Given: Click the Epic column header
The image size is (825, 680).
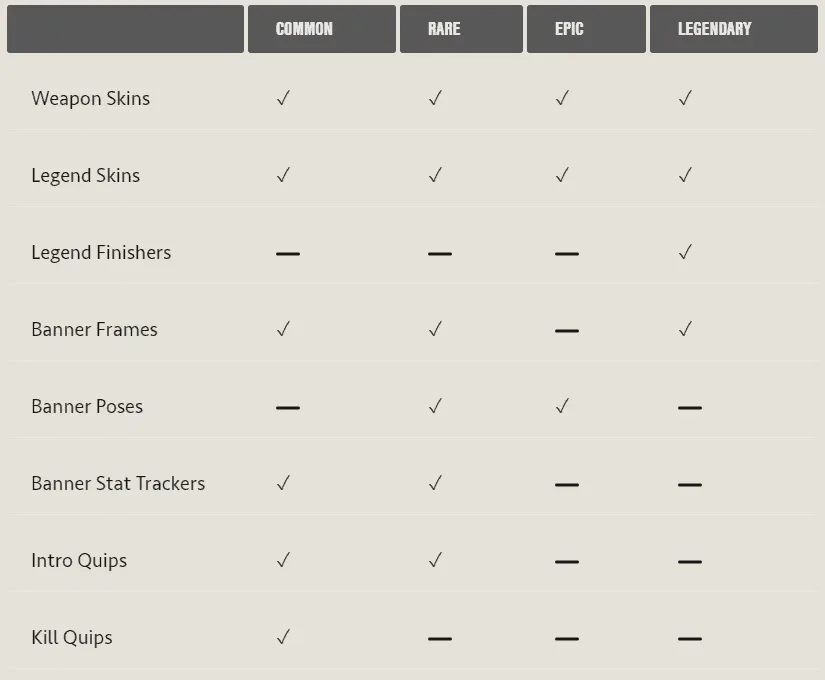Looking at the screenshot, I should coord(586,29).
